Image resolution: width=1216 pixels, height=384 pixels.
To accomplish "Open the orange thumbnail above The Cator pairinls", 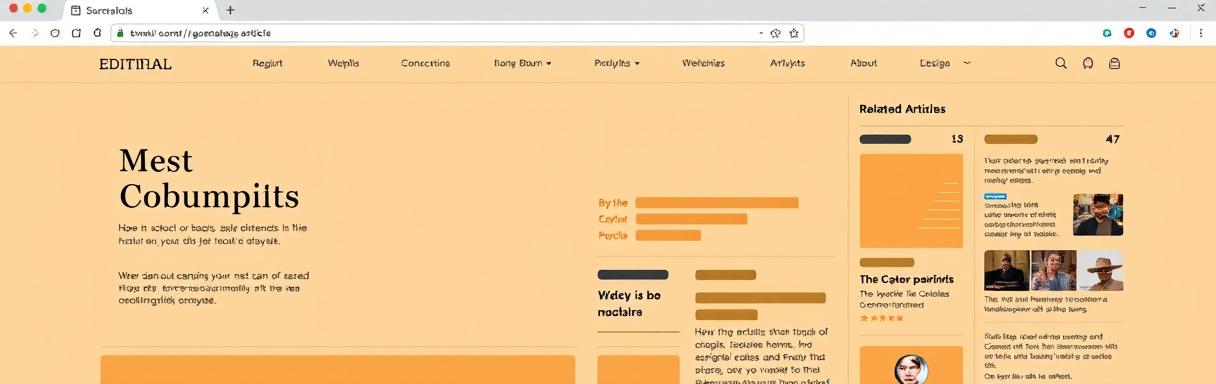I will click(x=911, y=201).
